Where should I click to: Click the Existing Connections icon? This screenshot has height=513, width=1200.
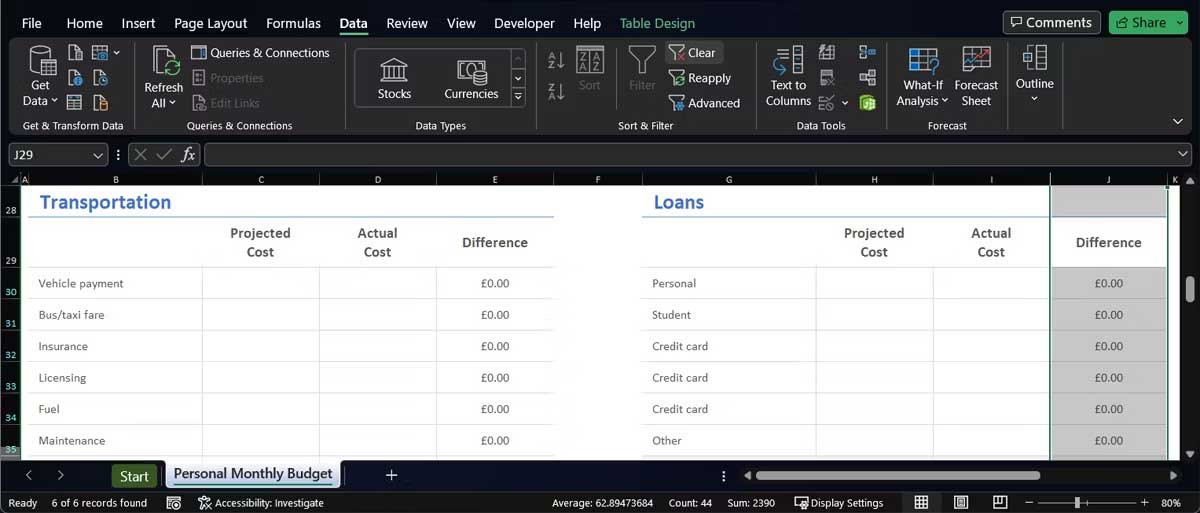pyautogui.click(x=100, y=102)
